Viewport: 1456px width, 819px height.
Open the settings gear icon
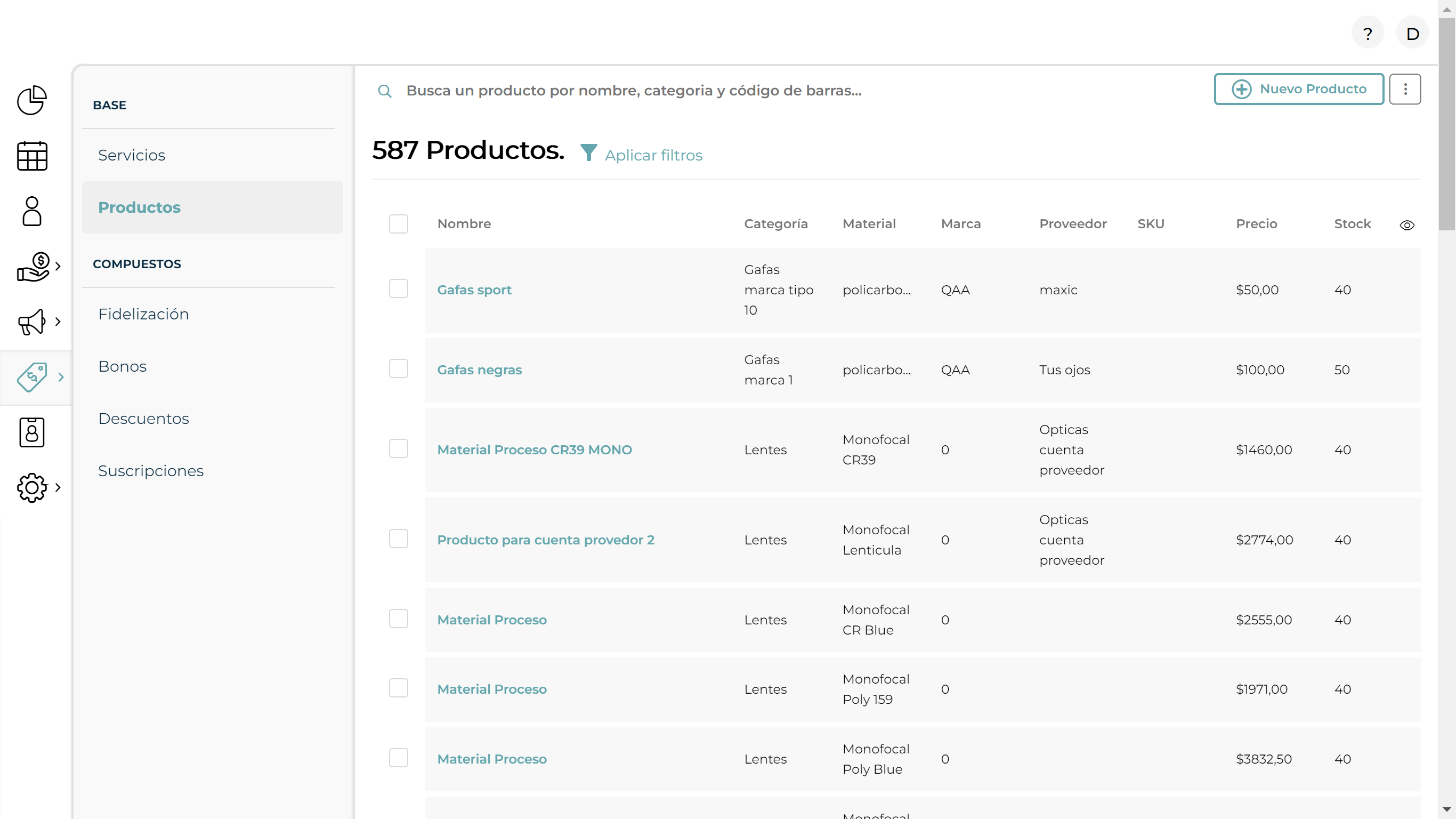point(31,487)
